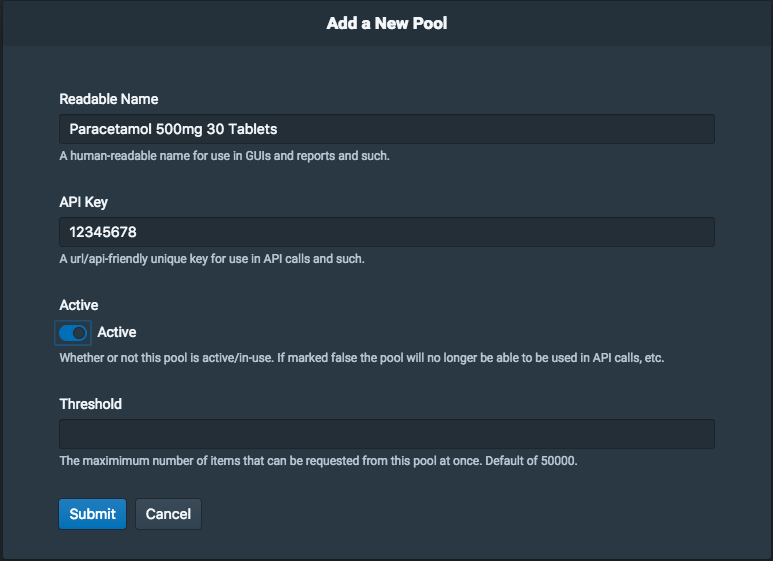Click the bold "Active" section heading
This screenshot has width=773, height=561.
pos(79,305)
